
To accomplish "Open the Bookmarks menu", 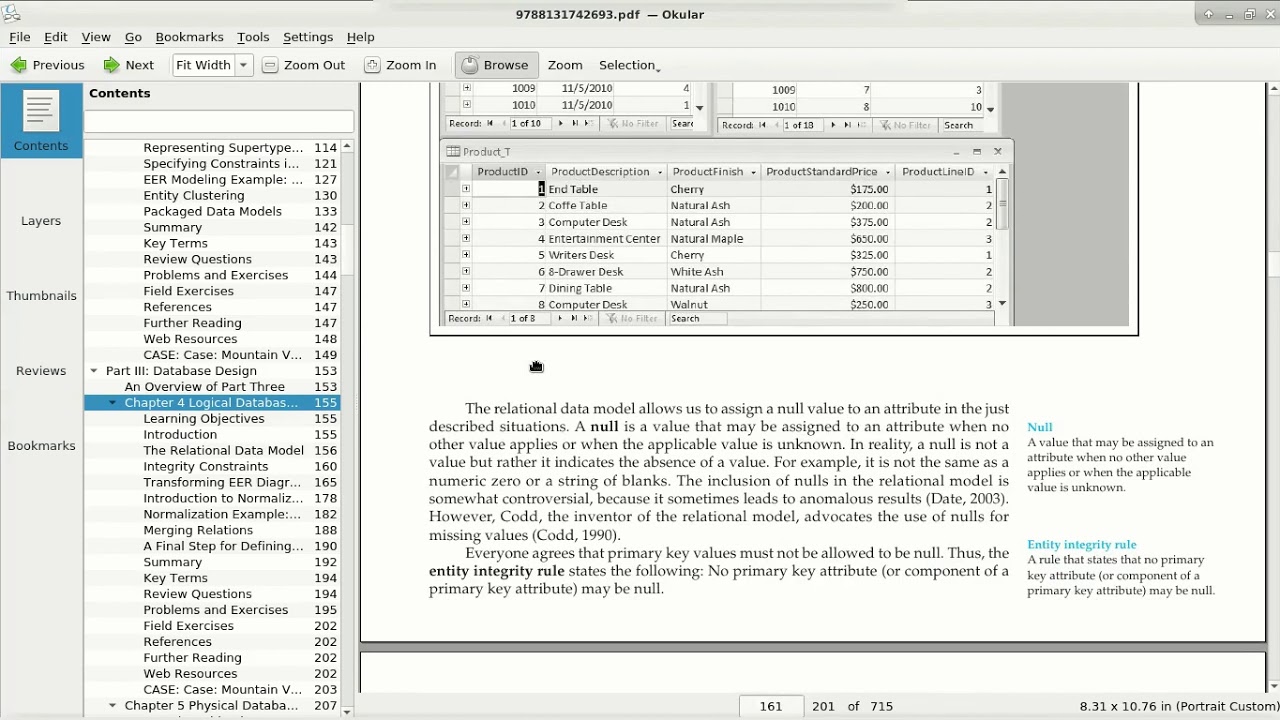I will tap(189, 37).
